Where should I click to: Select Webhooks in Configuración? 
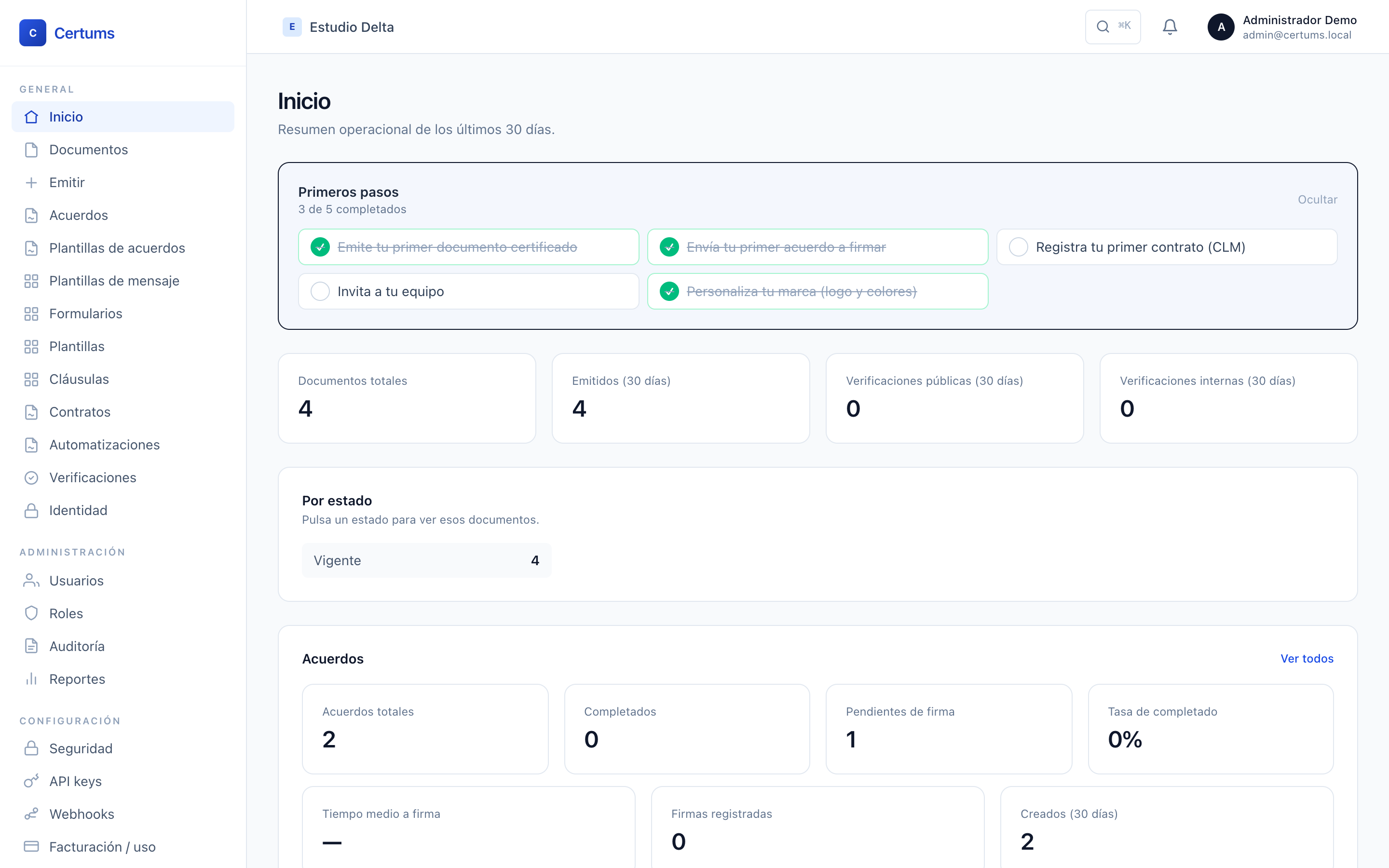[x=123, y=814]
